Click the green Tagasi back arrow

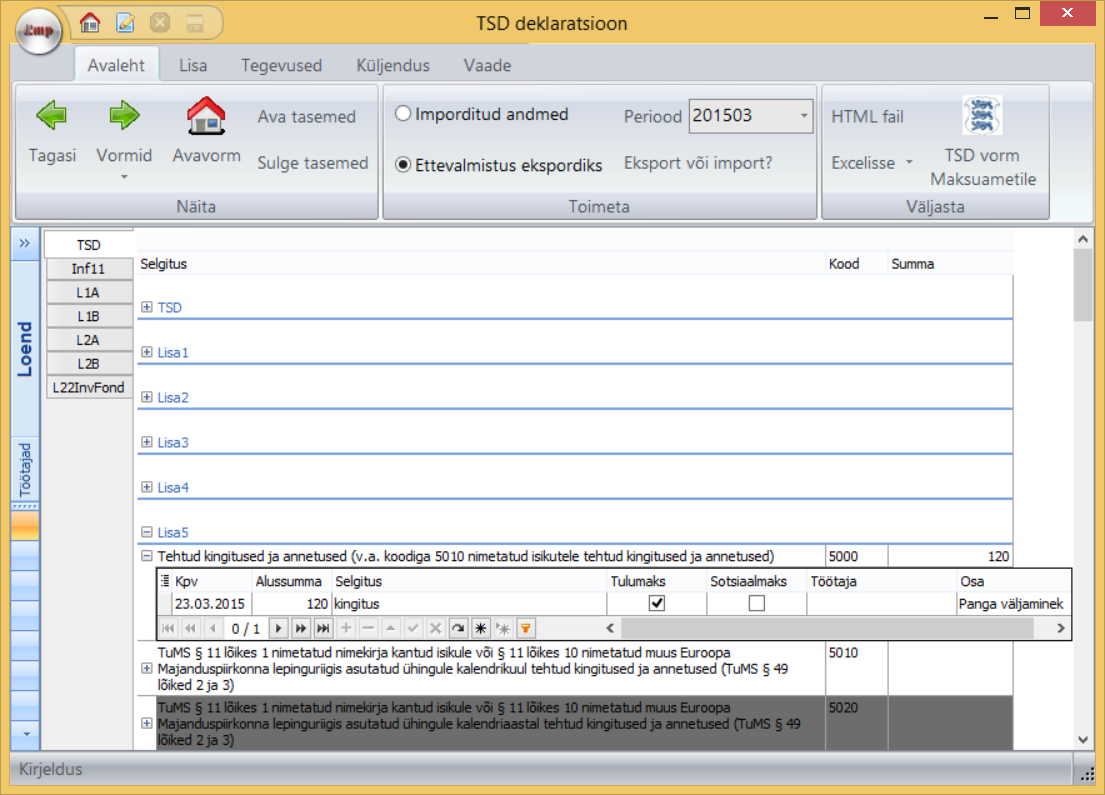51,117
